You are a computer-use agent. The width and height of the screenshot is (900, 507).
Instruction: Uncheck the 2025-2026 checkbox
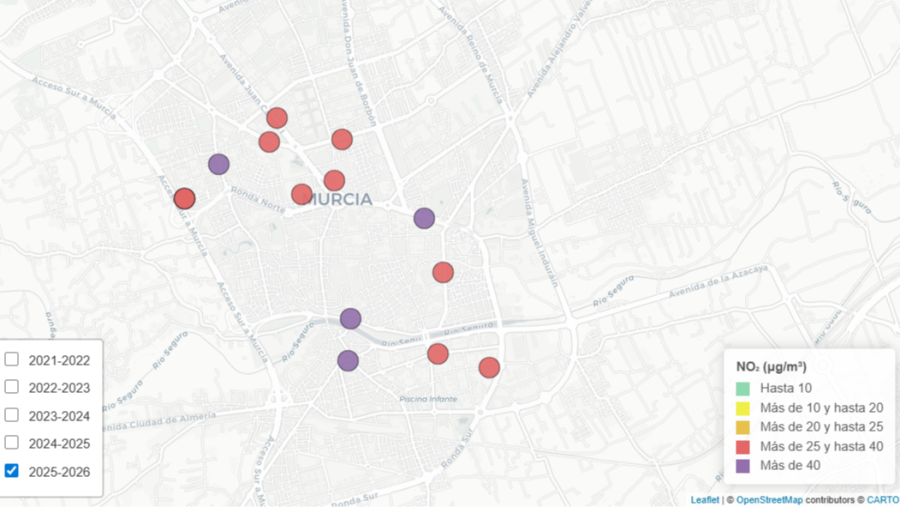[12, 471]
